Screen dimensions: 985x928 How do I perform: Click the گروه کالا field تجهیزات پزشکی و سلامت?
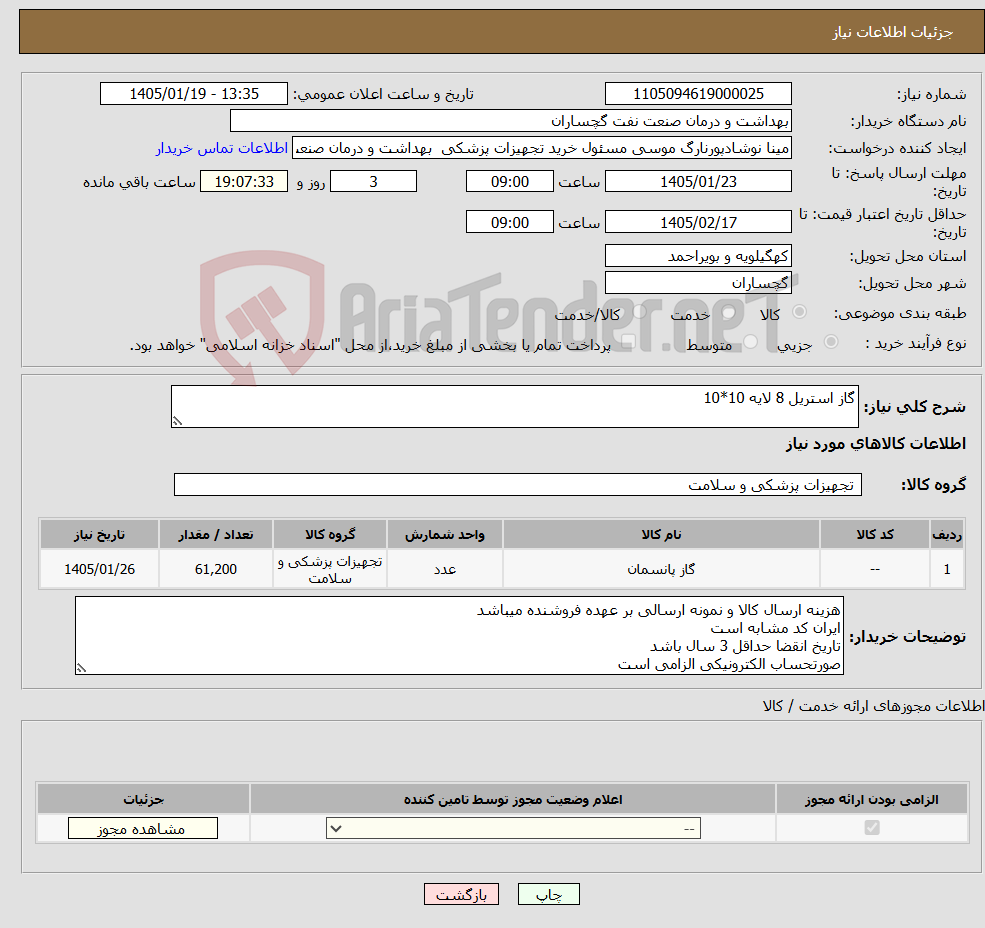pos(518,484)
